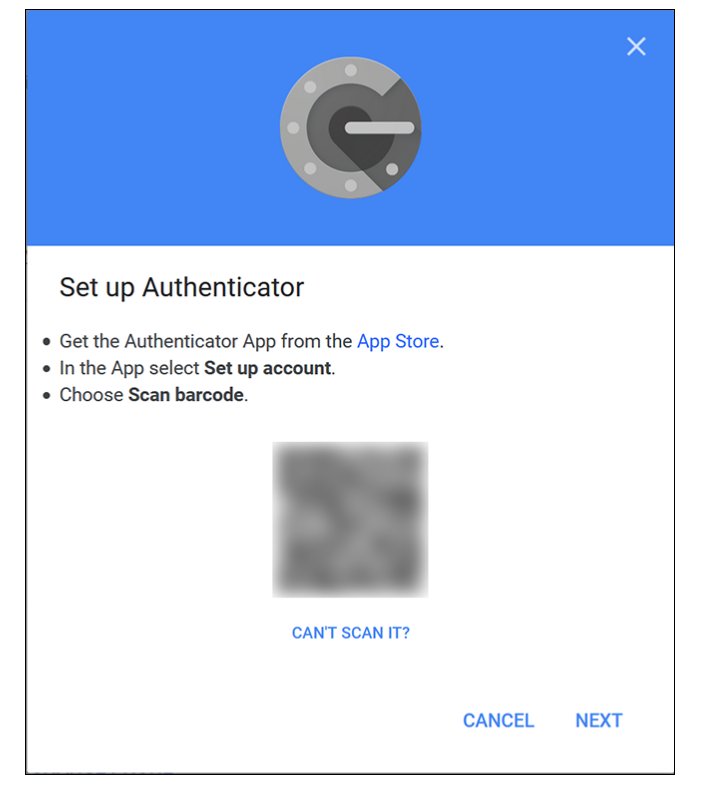Proceed with the NEXT button

(599, 720)
